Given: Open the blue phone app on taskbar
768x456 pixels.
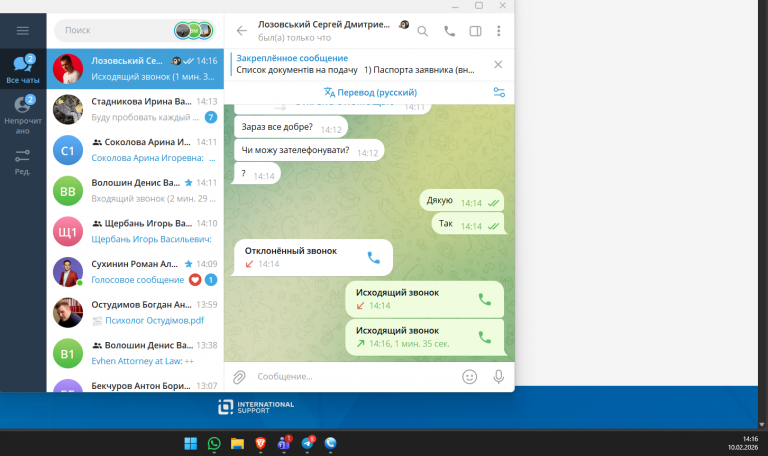Looking at the screenshot, I should point(331,443).
